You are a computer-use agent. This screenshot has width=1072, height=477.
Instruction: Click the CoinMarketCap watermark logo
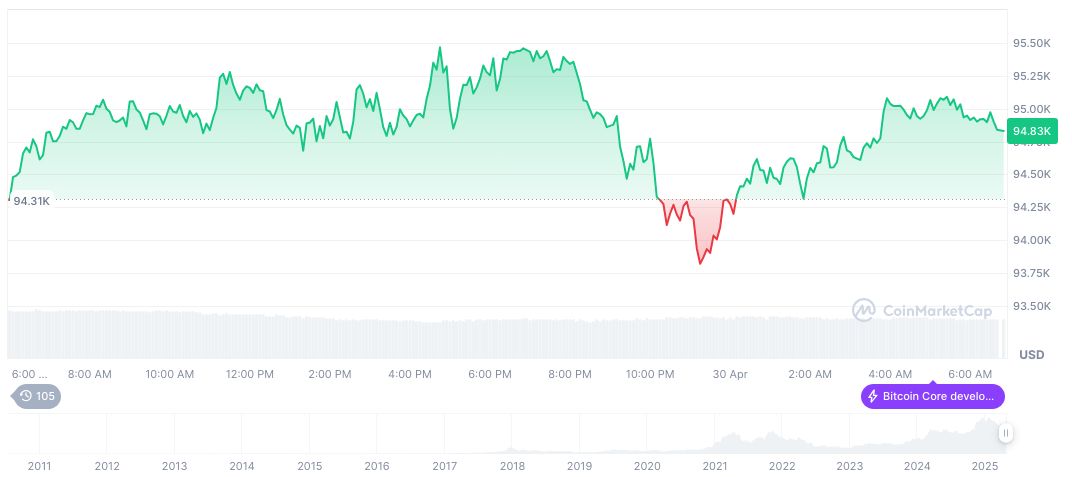[x=922, y=311]
